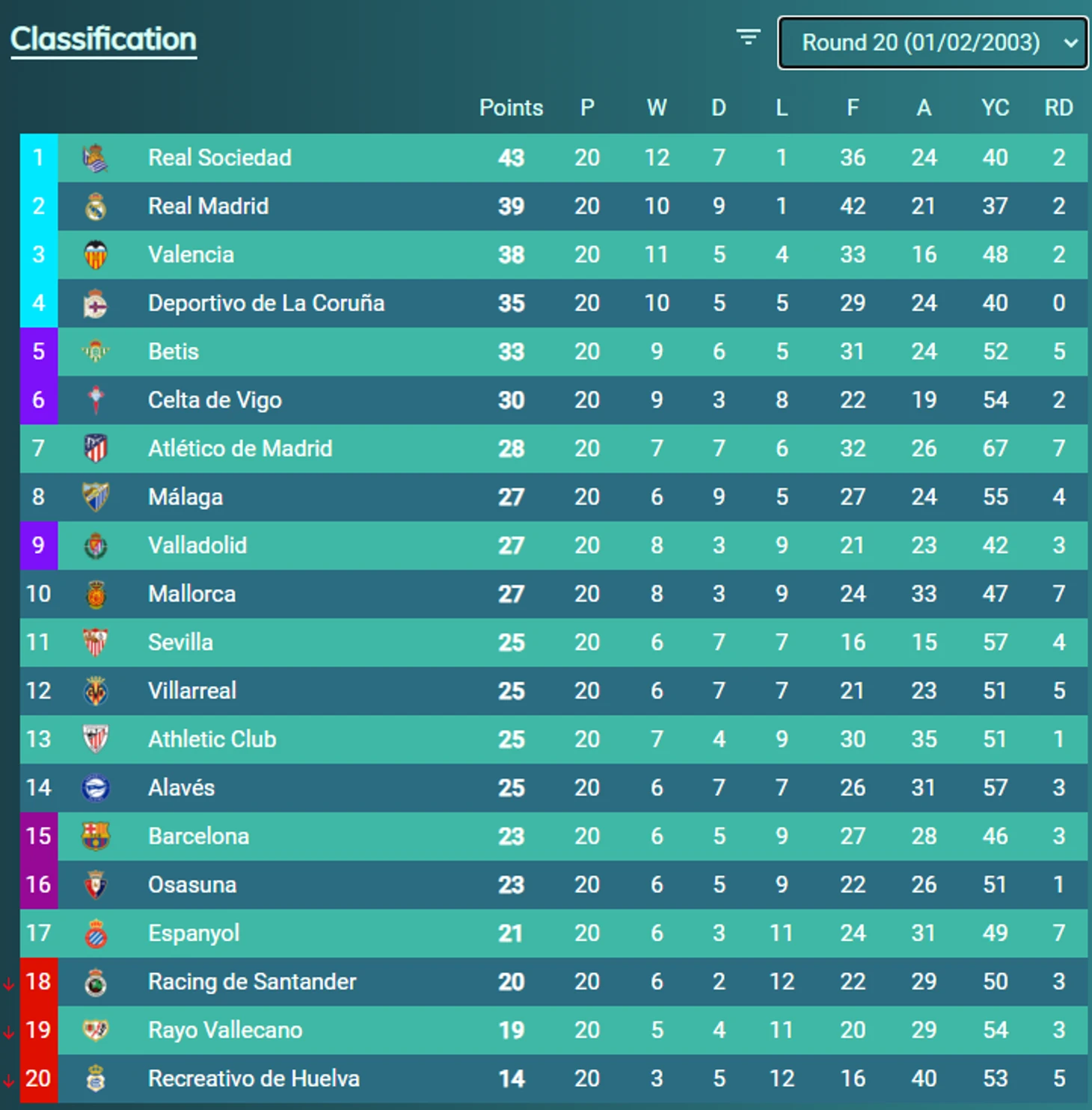Click the Real Madrid club crest

point(96,206)
